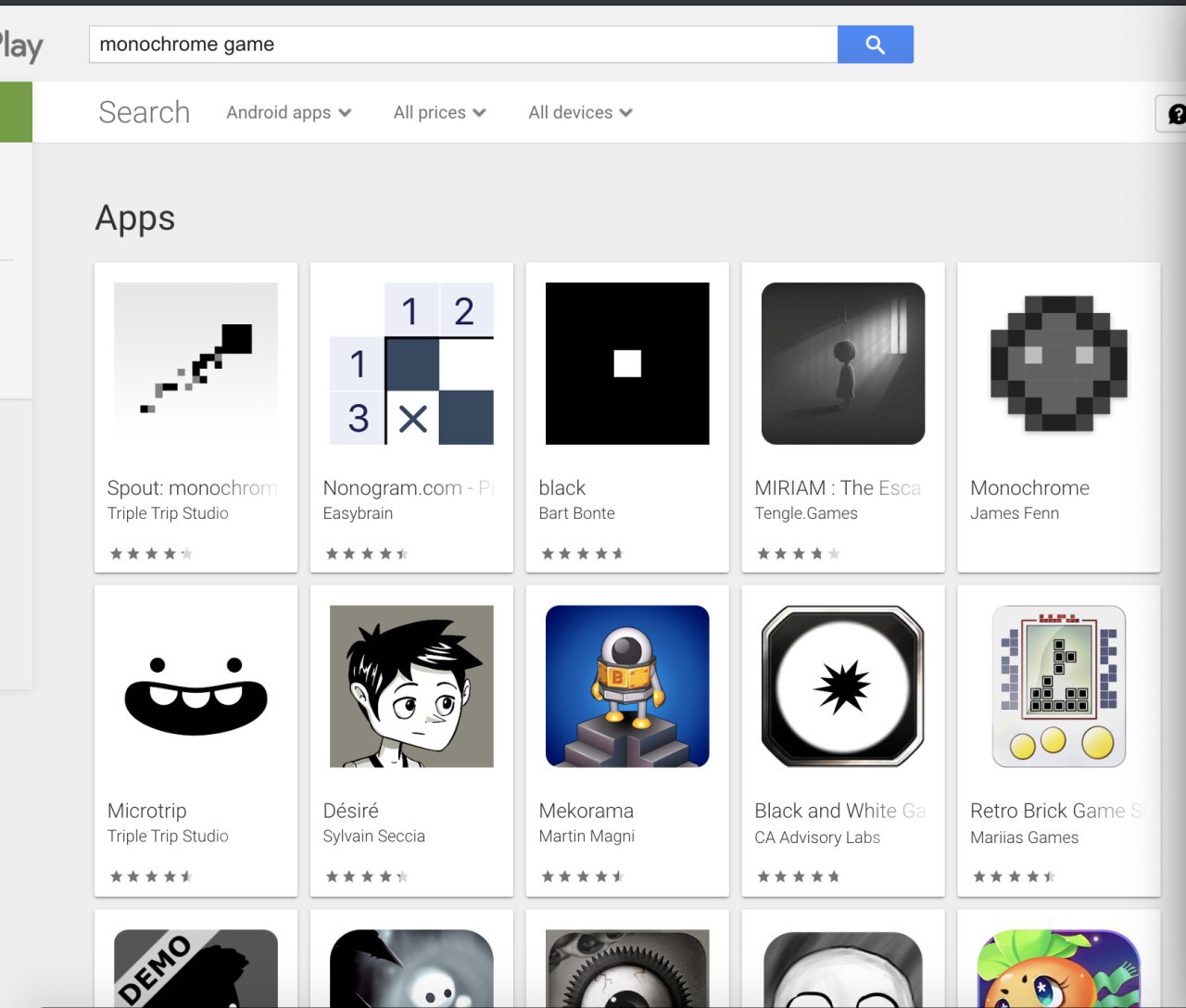The height and width of the screenshot is (1008, 1186).
Task: Open the Nonogram.com puzzle app icon
Action: pos(411,364)
